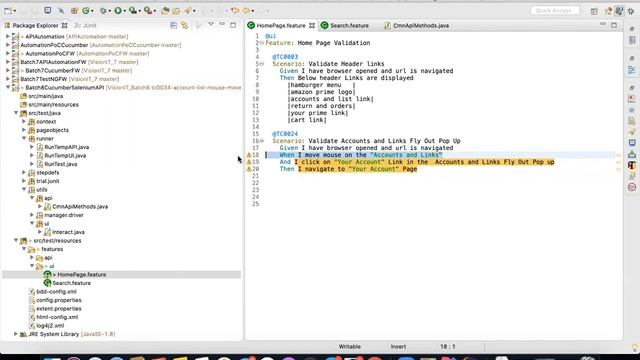Click the Quick Access search field
The width and height of the screenshot is (640, 360).
(x=555, y=11)
